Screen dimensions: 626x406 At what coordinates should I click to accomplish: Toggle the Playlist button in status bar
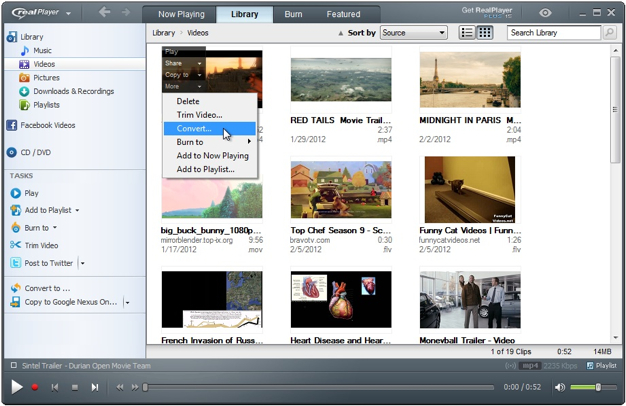pos(601,366)
